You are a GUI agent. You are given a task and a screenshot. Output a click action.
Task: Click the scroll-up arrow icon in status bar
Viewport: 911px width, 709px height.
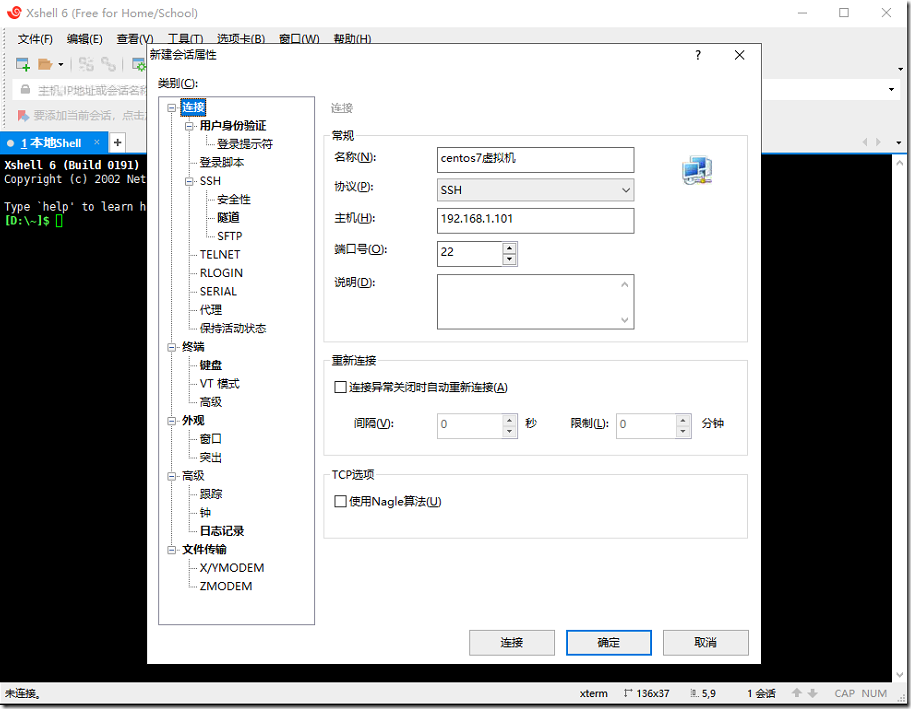pos(797,693)
